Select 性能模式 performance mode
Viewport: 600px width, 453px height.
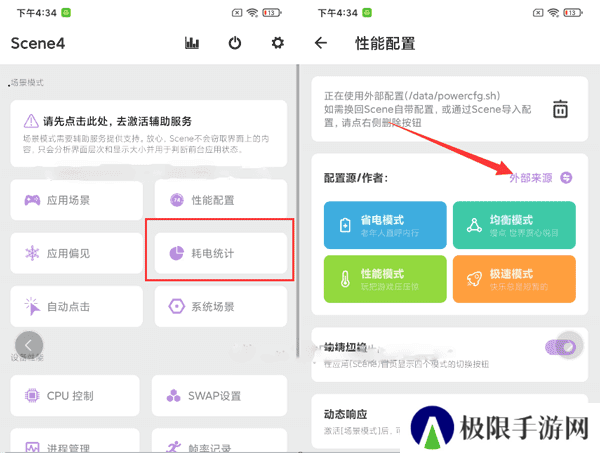point(385,279)
